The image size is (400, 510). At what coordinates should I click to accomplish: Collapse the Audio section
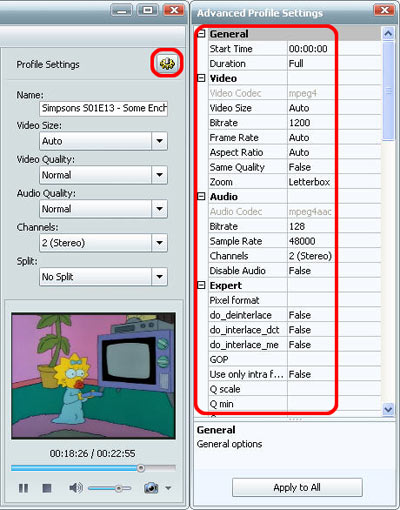pos(201,197)
